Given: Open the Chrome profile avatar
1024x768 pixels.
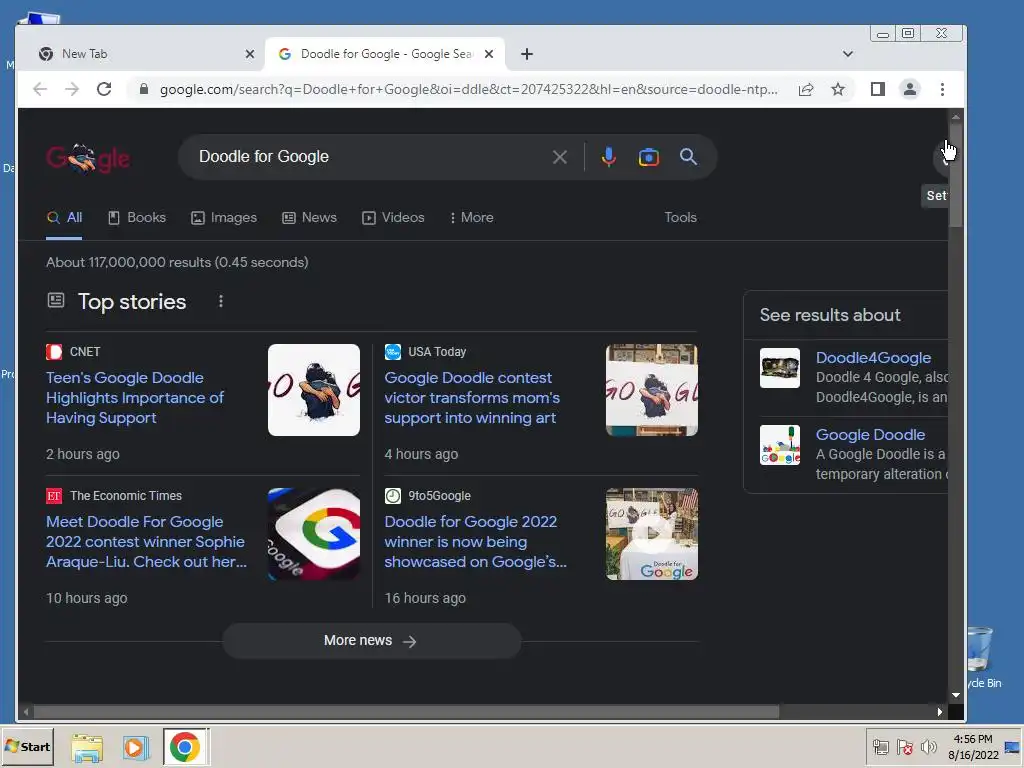Looking at the screenshot, I should 910,89.
